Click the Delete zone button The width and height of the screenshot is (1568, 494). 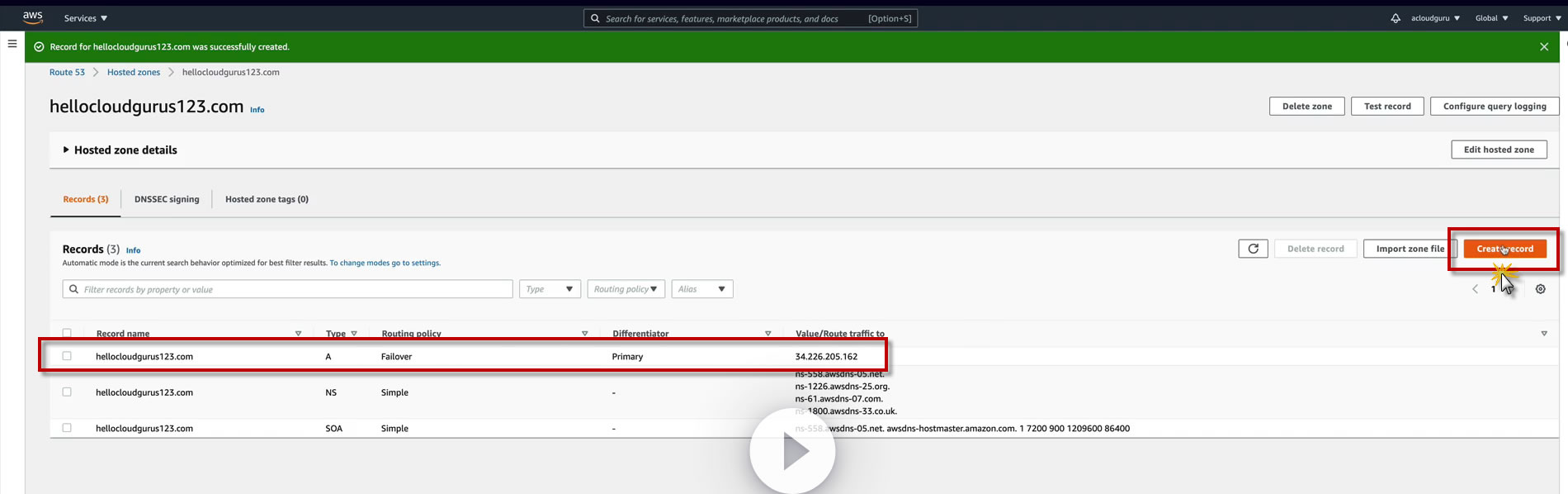pyautogui.click(x=1306, y=107)
